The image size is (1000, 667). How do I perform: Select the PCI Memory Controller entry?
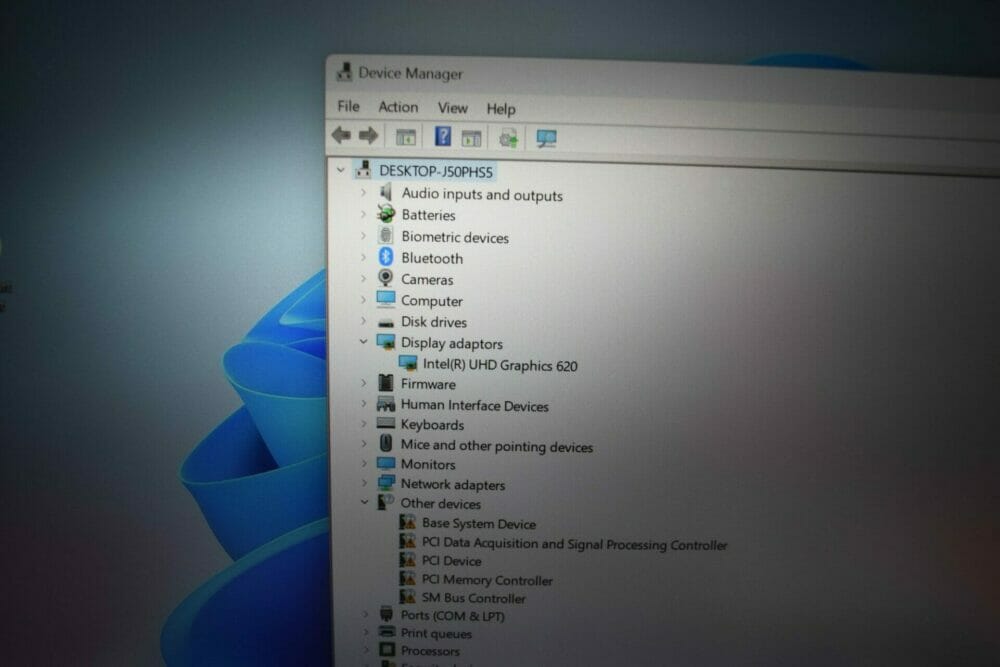487,580
